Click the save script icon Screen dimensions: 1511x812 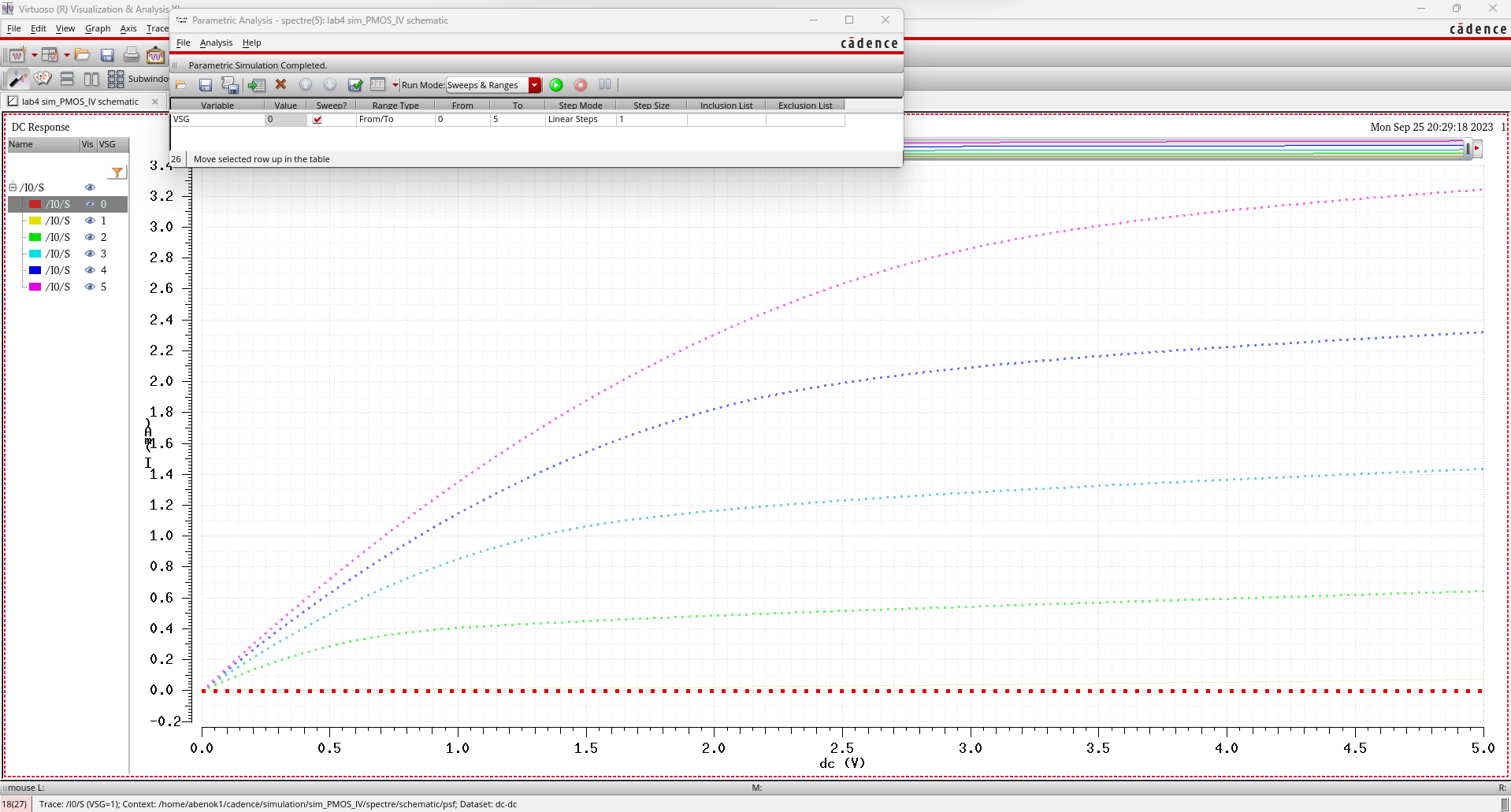point(230,85)
